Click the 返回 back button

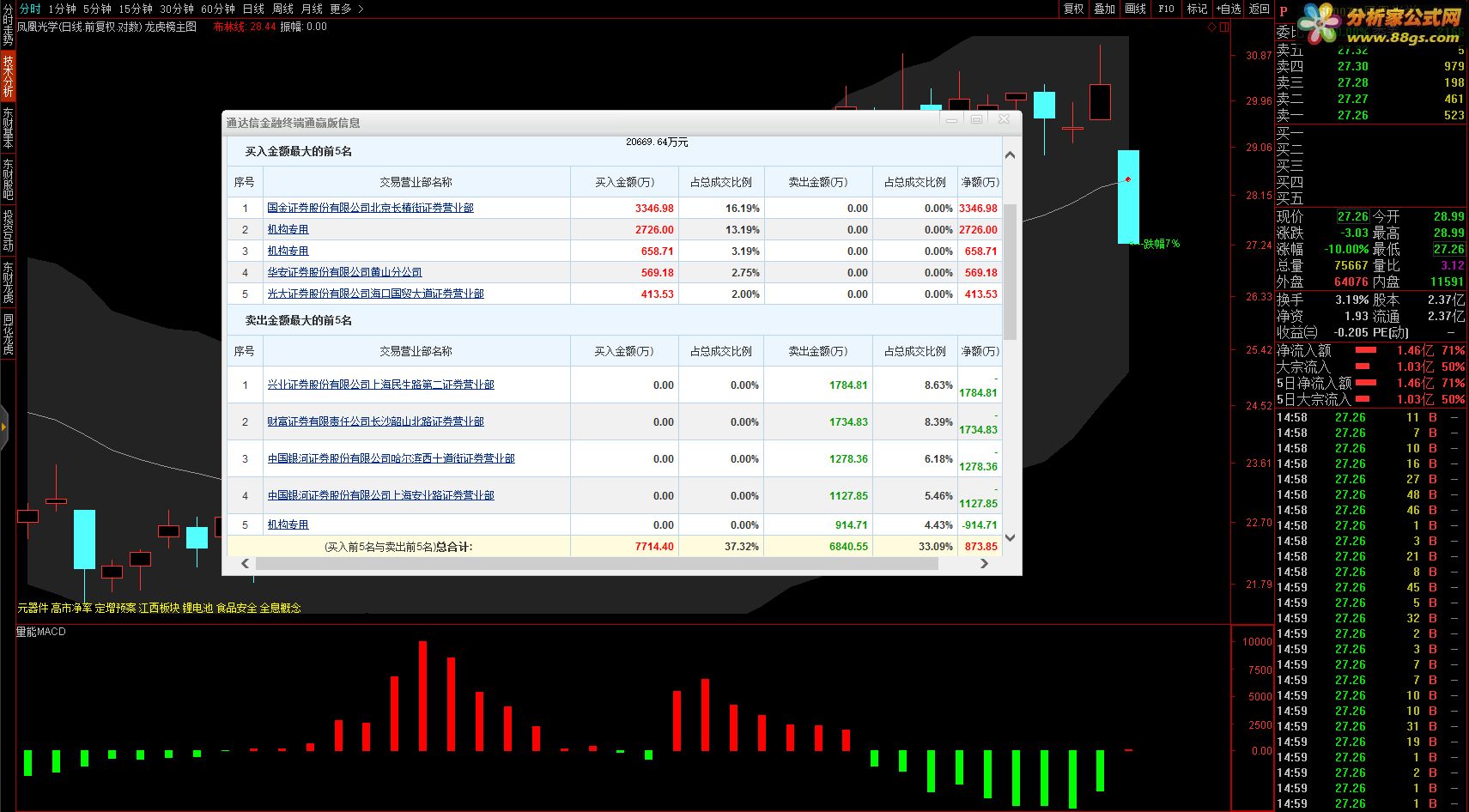[1259, 9]
